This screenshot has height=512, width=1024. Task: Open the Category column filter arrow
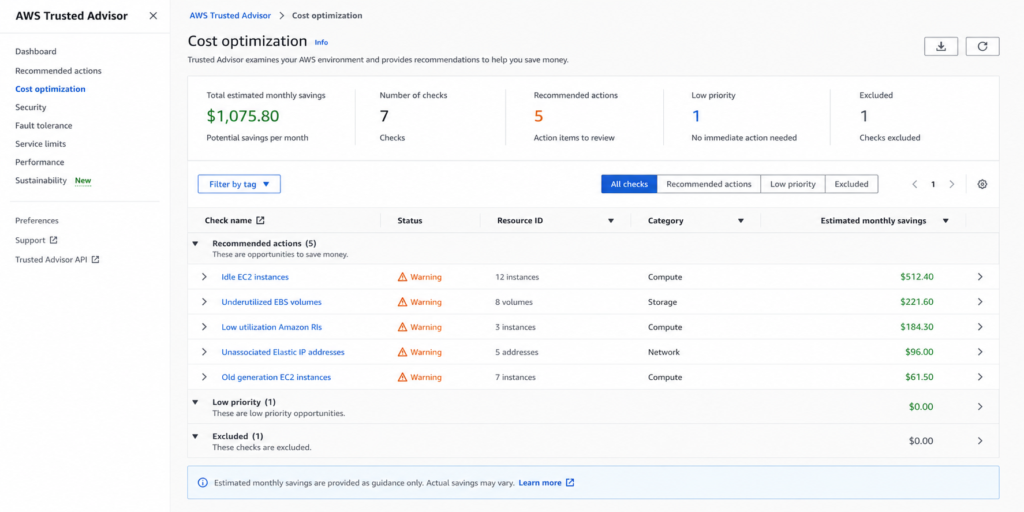tap(741, 221)
